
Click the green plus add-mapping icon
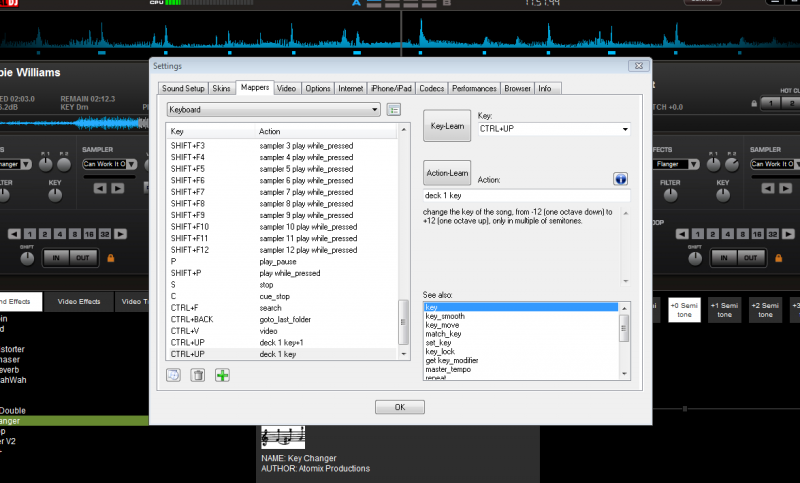pos(221,375)
